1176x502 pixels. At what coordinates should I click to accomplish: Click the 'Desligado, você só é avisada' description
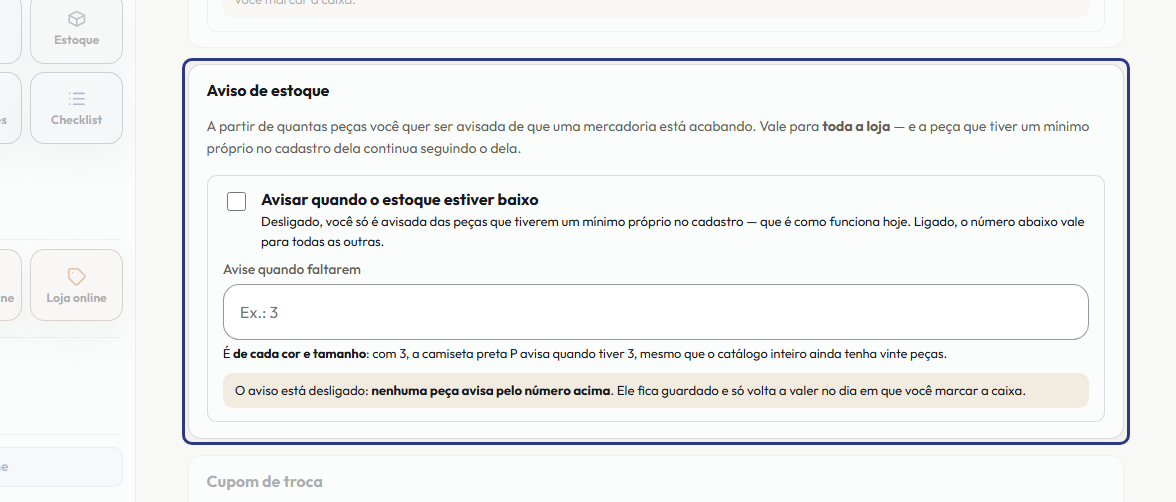click(673, 233)
